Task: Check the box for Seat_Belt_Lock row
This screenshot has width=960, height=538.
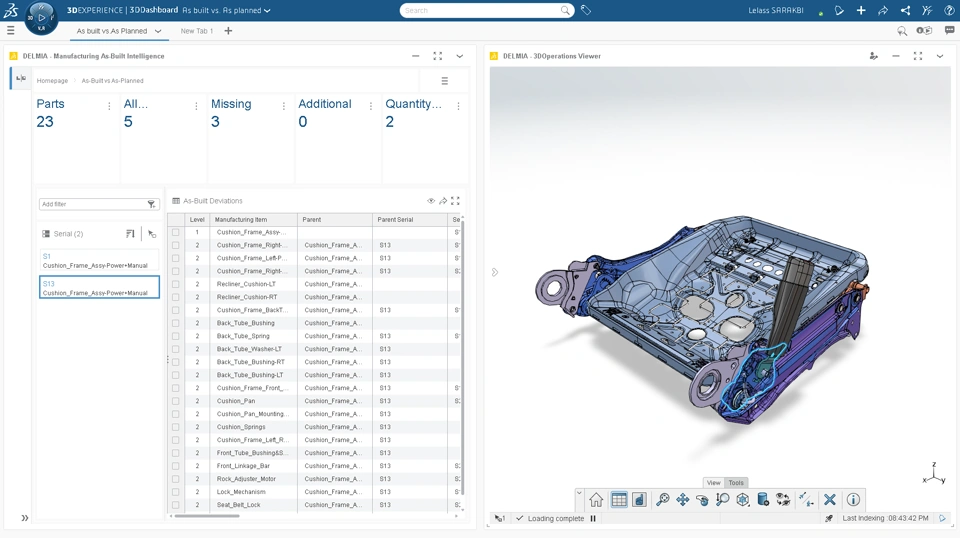Action: click(176, 505)
